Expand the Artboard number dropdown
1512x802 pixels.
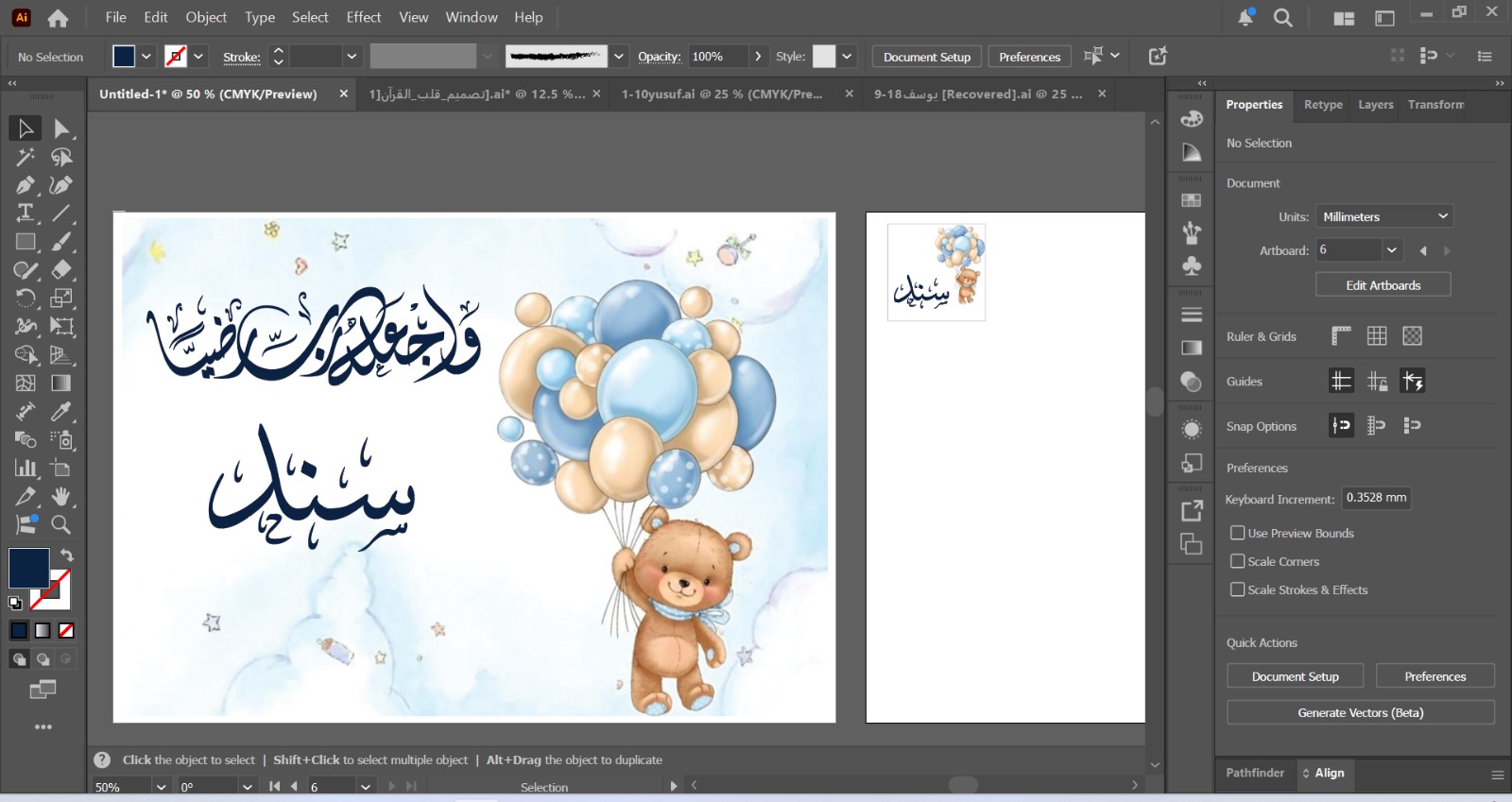tap(1391, 250)
